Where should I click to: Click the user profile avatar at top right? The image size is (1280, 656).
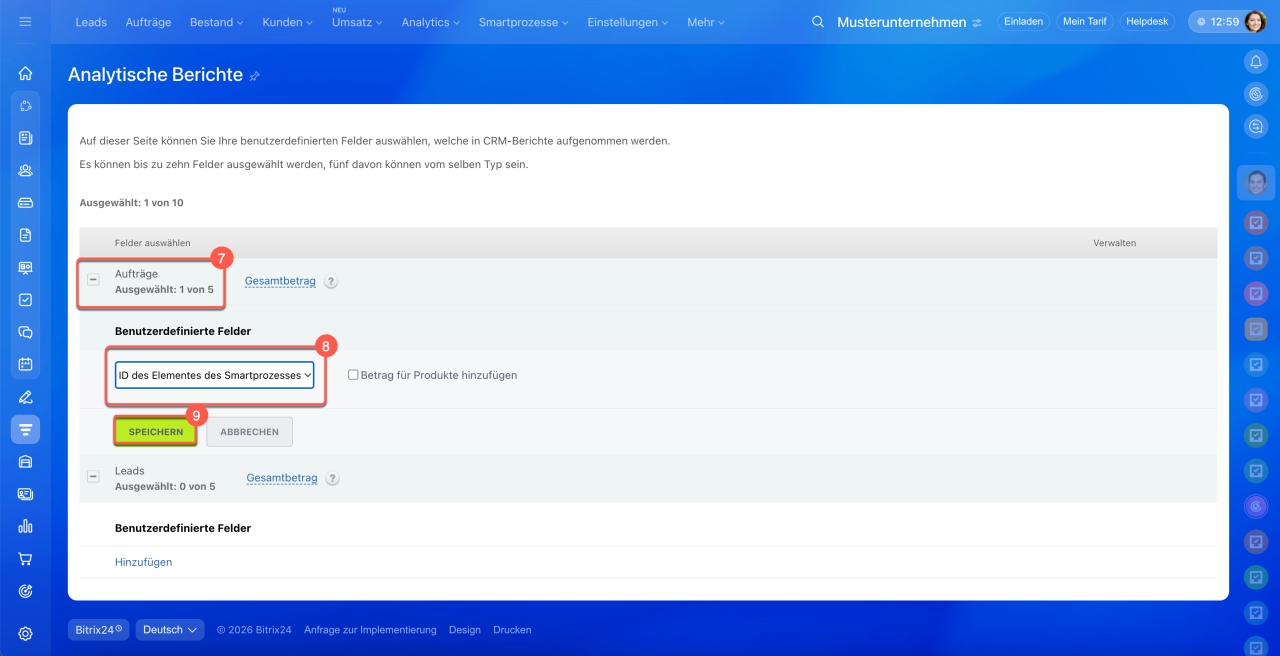pyautogui.click(x=1254, y=22)
